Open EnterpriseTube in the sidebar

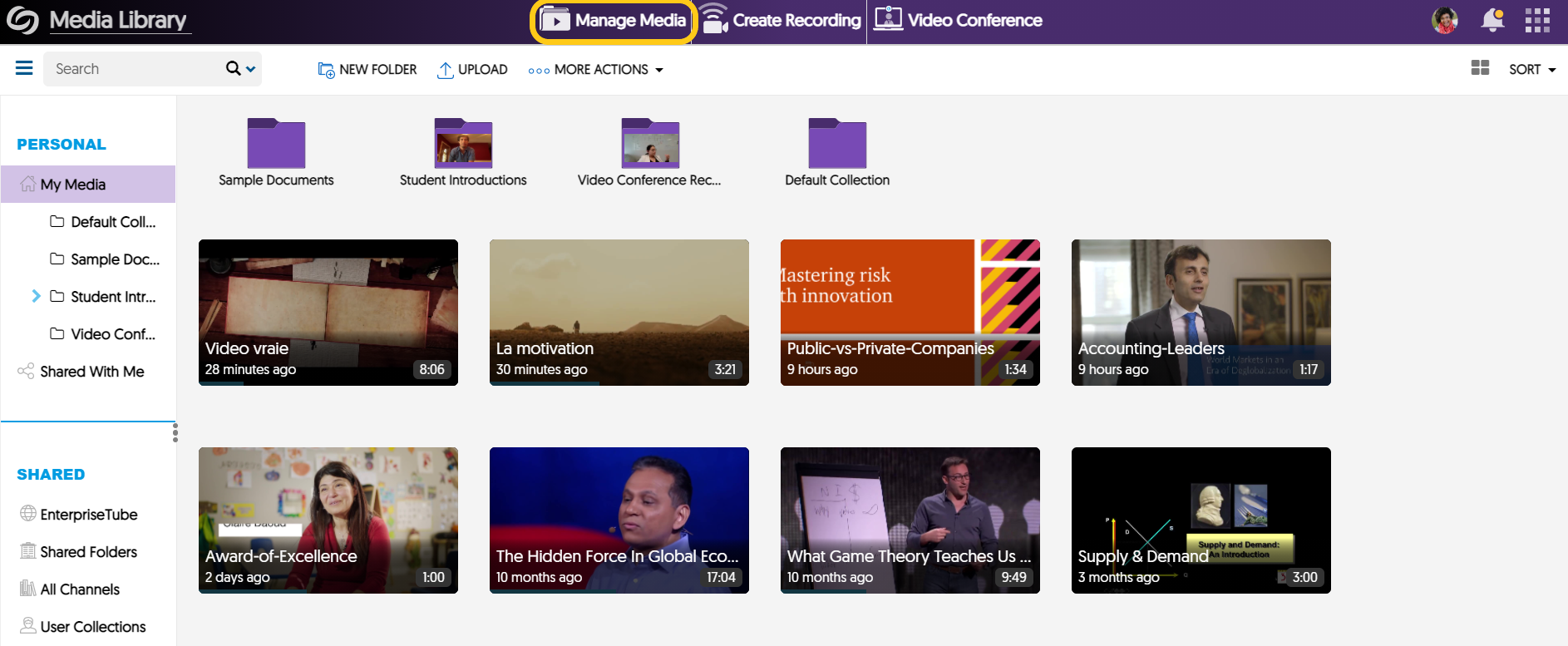click(88, 515)
